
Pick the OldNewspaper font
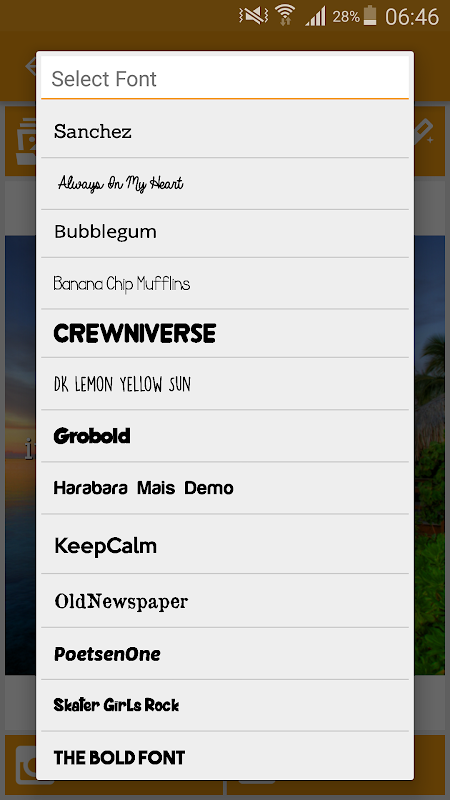(225, 601)
